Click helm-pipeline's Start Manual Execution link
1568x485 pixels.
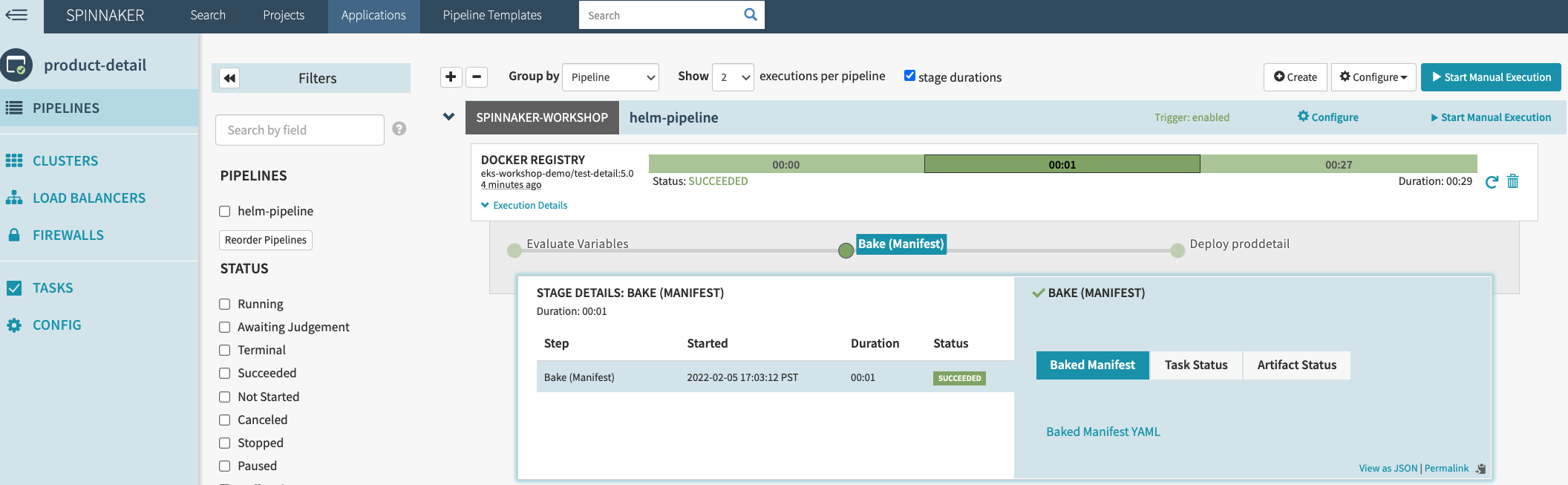1491,117
